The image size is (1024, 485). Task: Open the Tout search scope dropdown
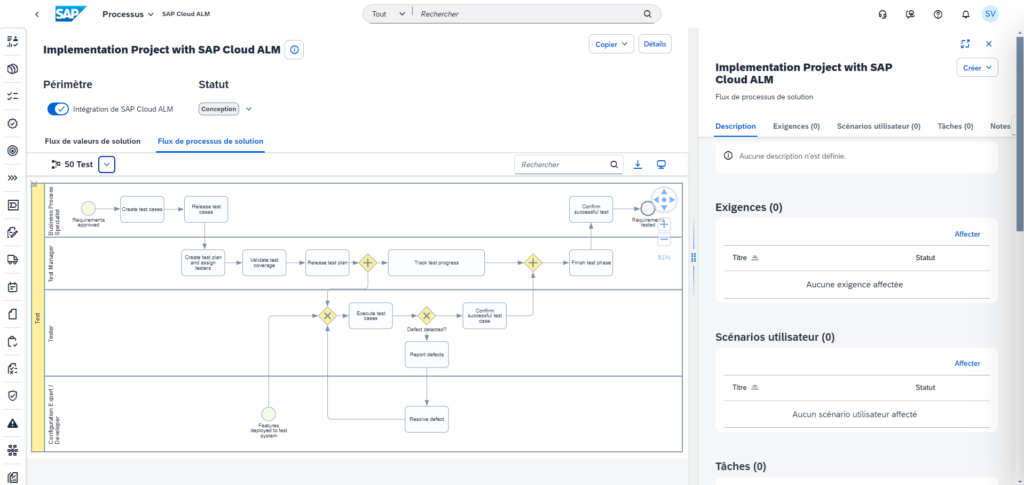389,14
